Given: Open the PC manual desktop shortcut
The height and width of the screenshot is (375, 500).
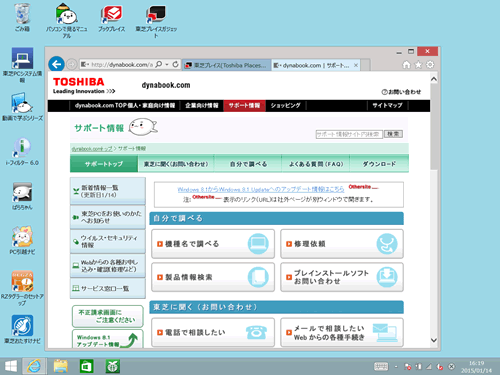Looking at the screenshot, I should click(67, 20).
